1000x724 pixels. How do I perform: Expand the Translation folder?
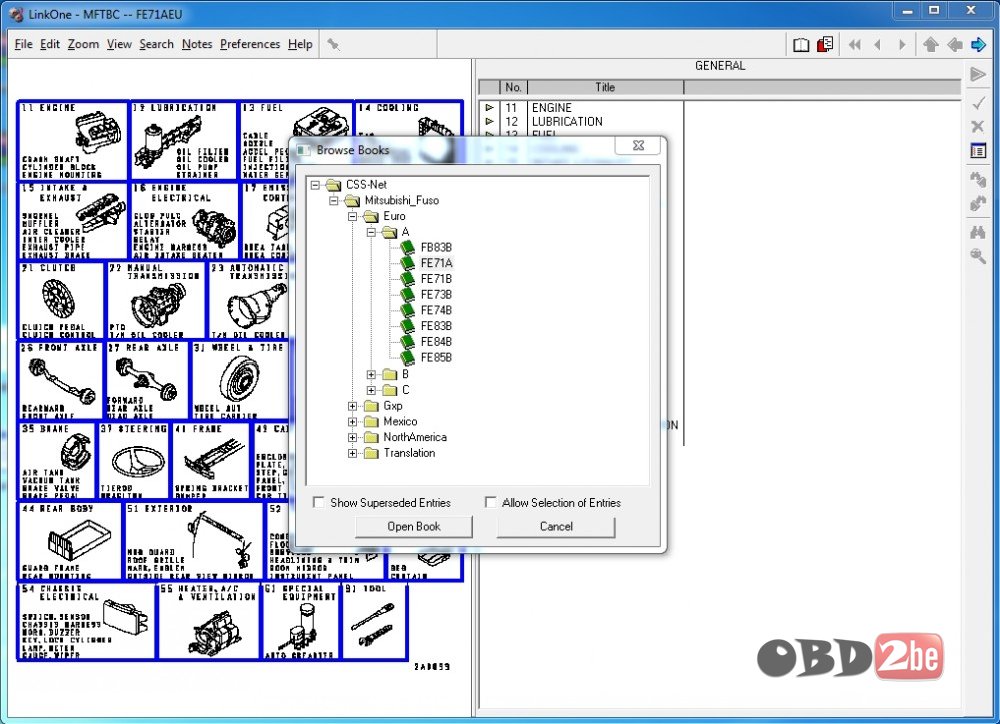click(x=353, y=454)
